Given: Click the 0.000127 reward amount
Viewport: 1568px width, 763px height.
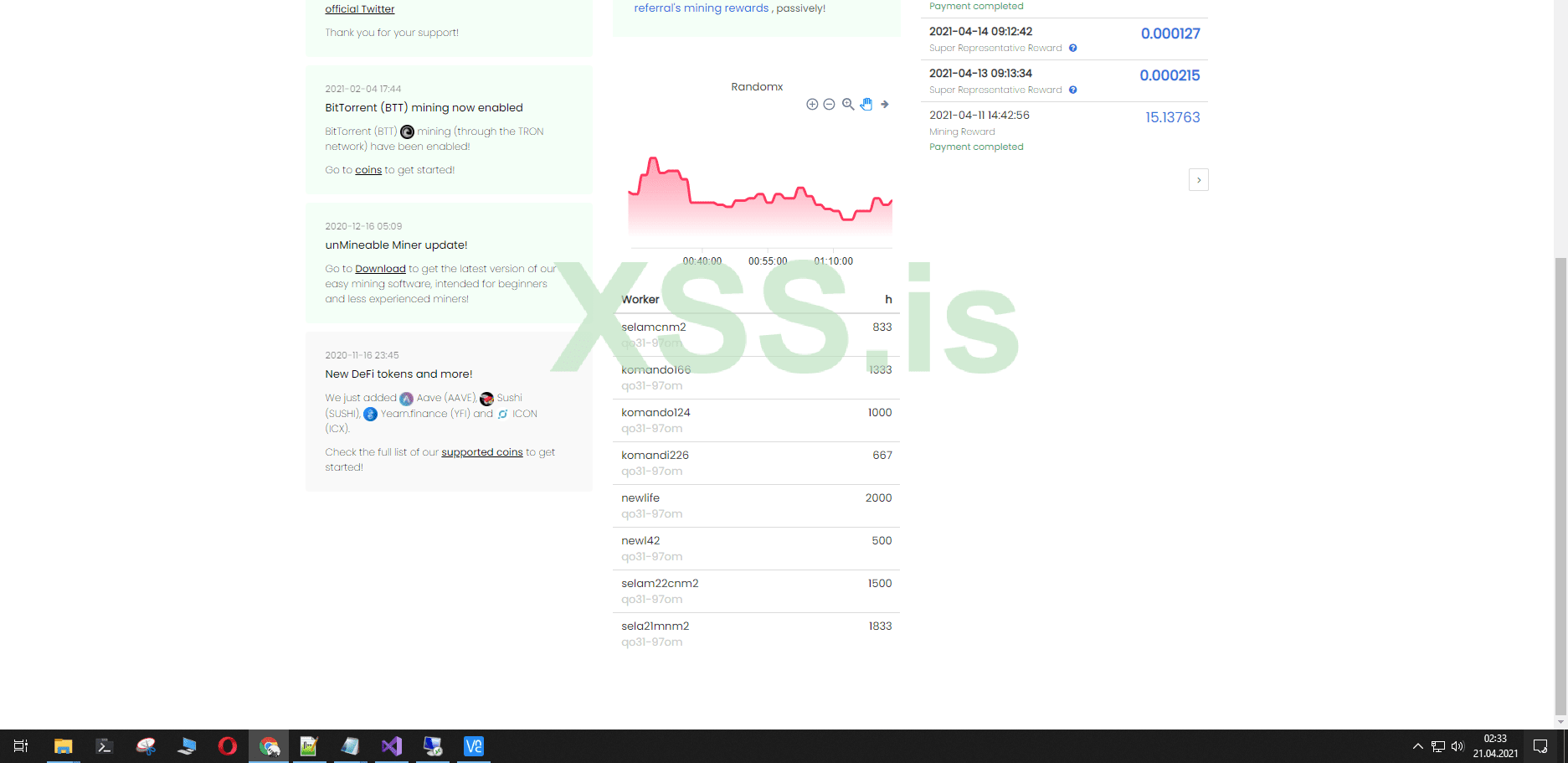Looking at the screenshot, I should click(x=1170, y=34).
